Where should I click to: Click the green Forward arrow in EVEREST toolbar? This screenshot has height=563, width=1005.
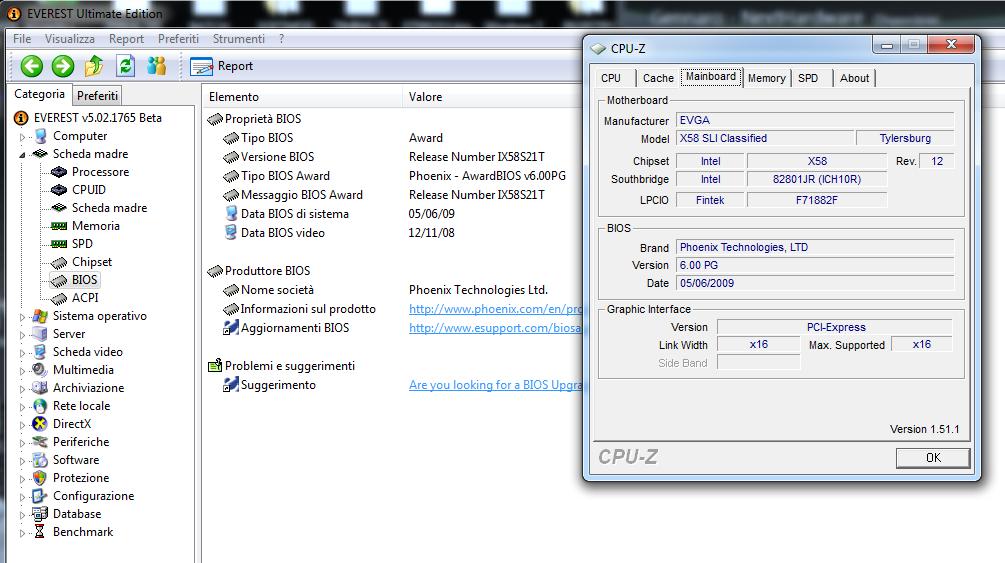tap(63, 65)
